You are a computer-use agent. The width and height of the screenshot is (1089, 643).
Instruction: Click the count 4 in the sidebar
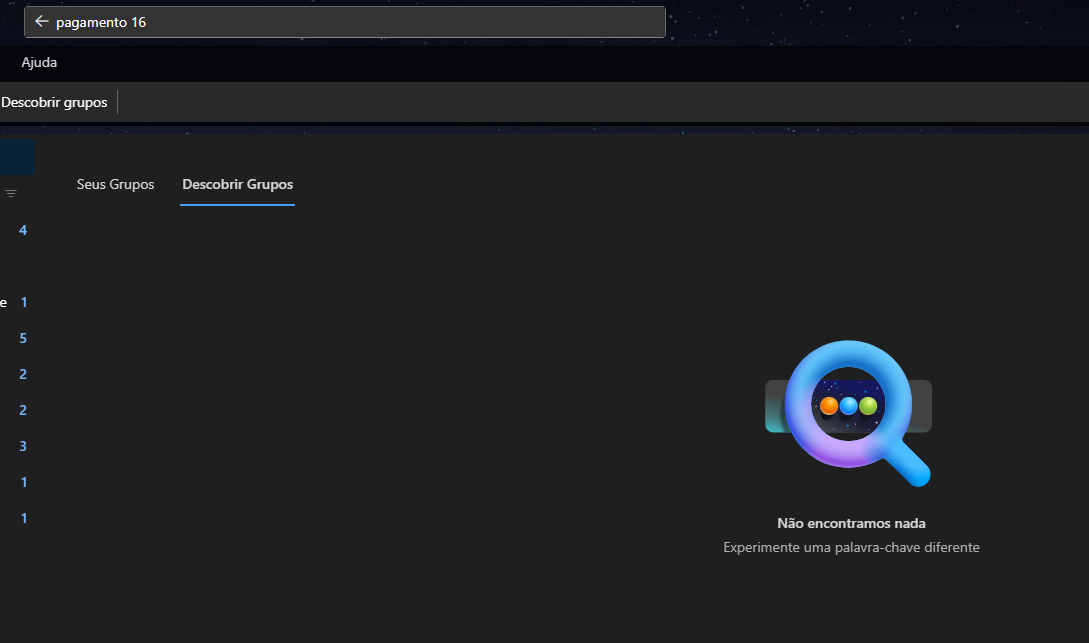pos(23,231)
